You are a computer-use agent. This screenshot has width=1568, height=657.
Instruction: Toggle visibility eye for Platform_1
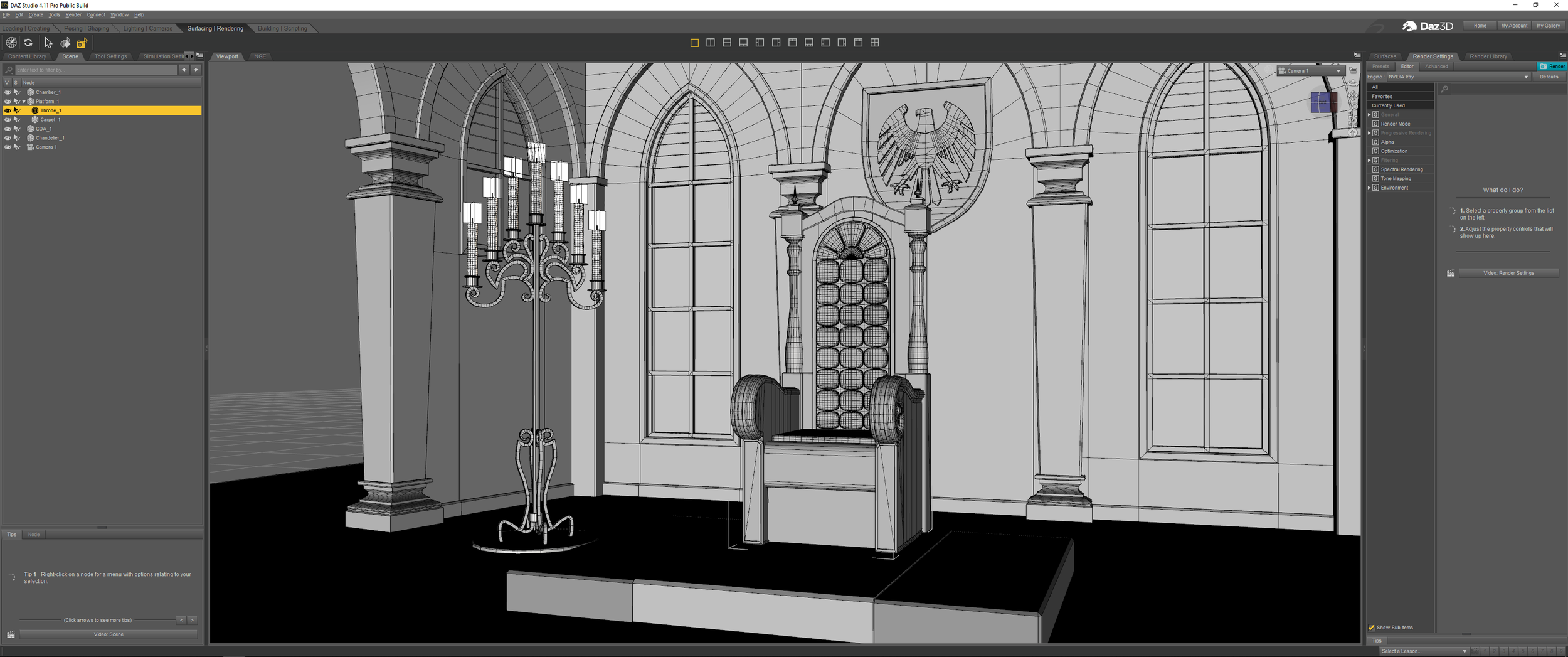(x=8, y=101)
